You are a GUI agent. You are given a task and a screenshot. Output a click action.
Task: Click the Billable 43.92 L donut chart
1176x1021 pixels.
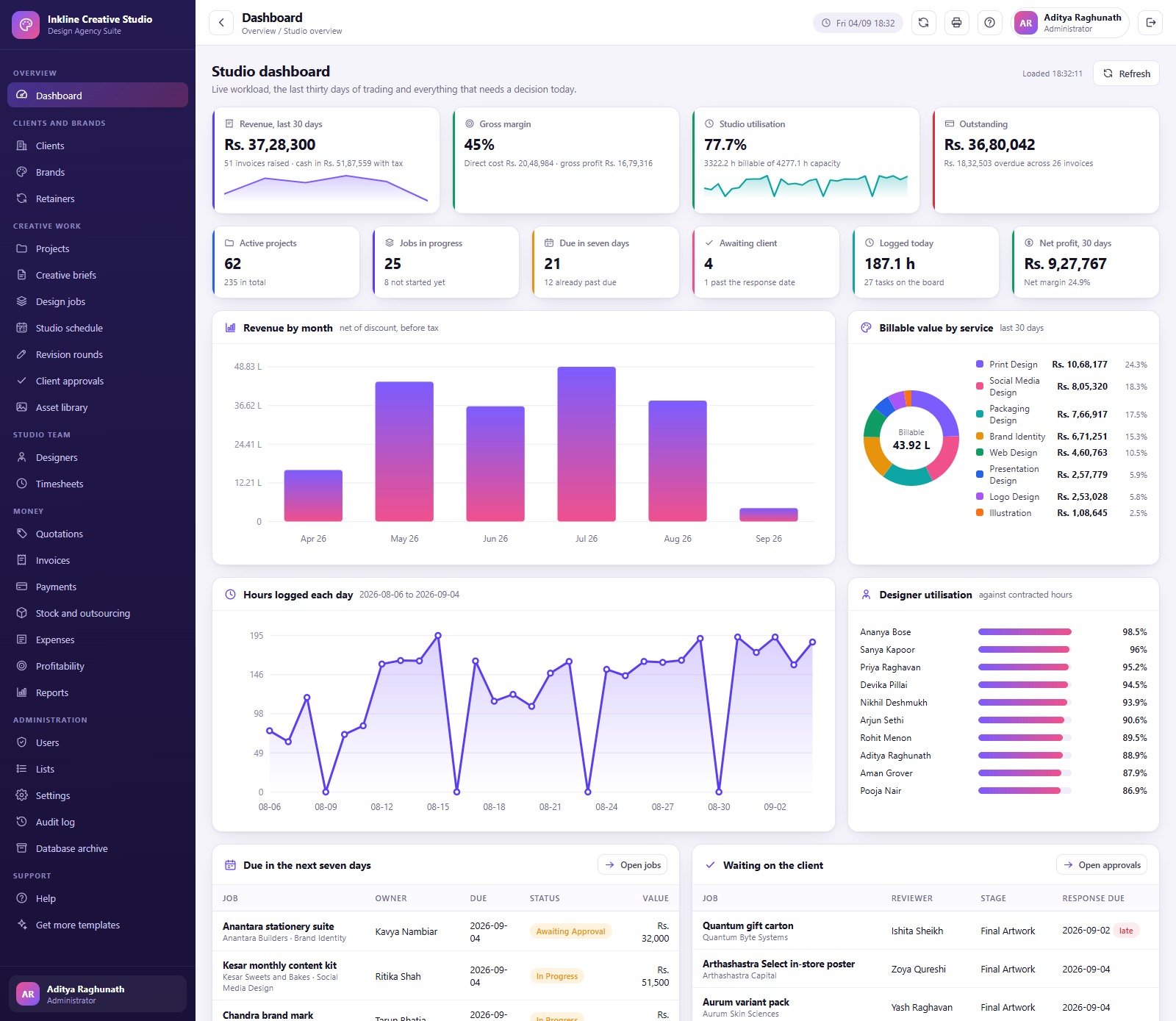(911, 438)
